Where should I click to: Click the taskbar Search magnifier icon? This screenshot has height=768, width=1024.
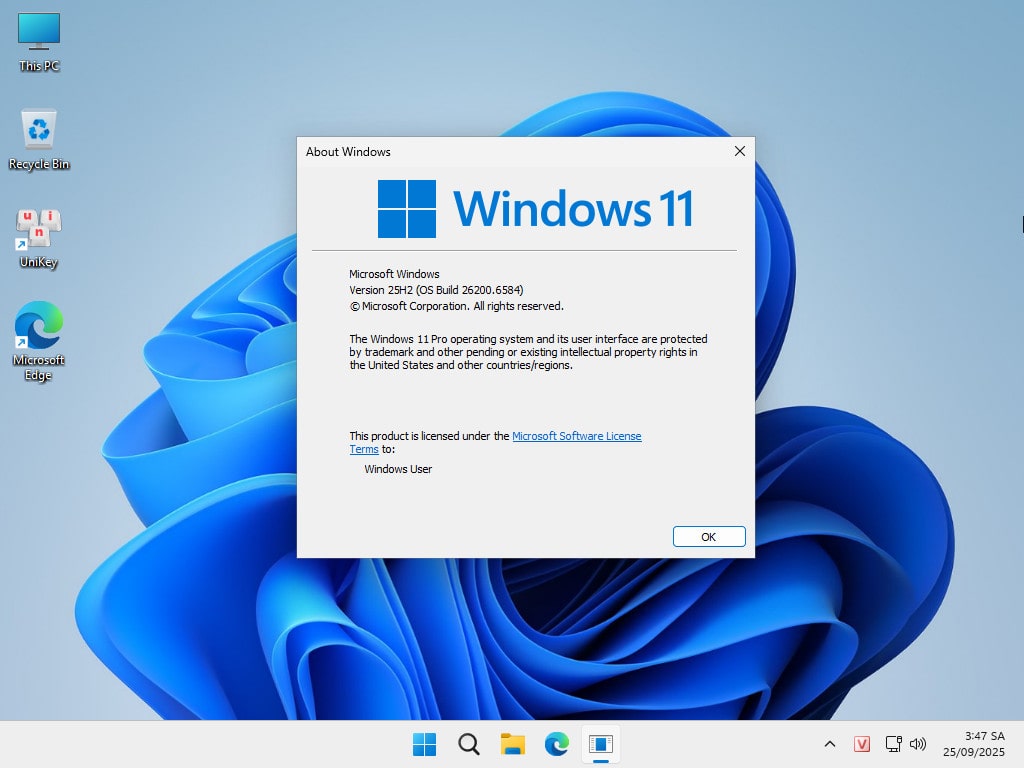tap(468, 744)
